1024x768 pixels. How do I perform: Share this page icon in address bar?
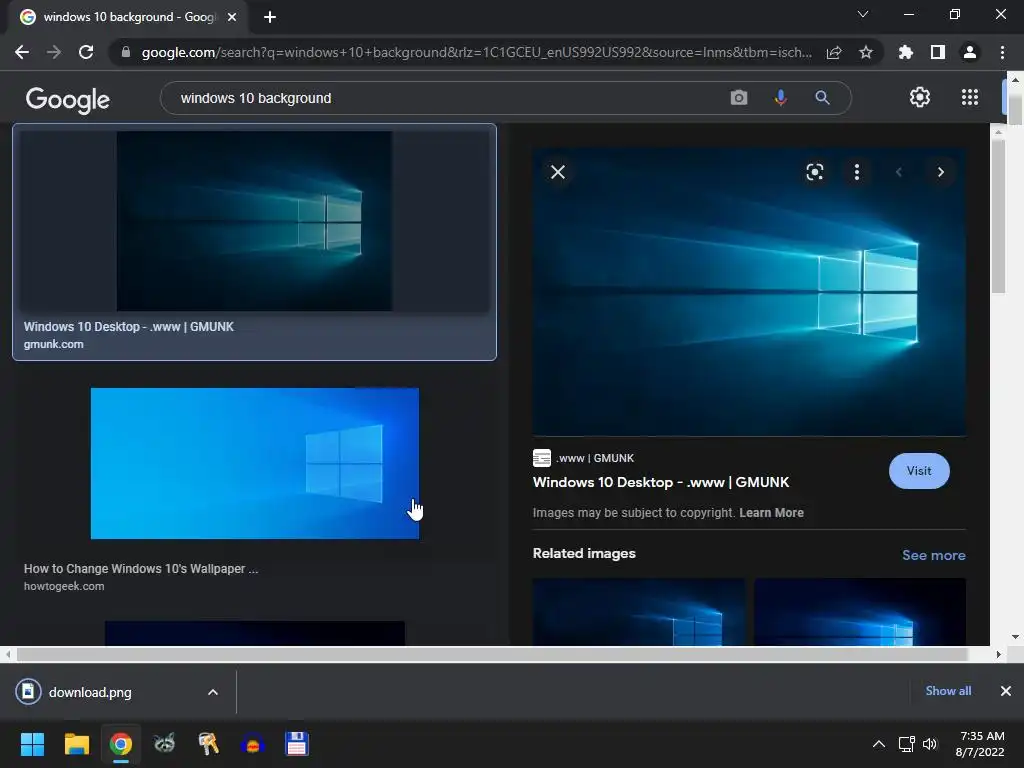click(834, 52)
